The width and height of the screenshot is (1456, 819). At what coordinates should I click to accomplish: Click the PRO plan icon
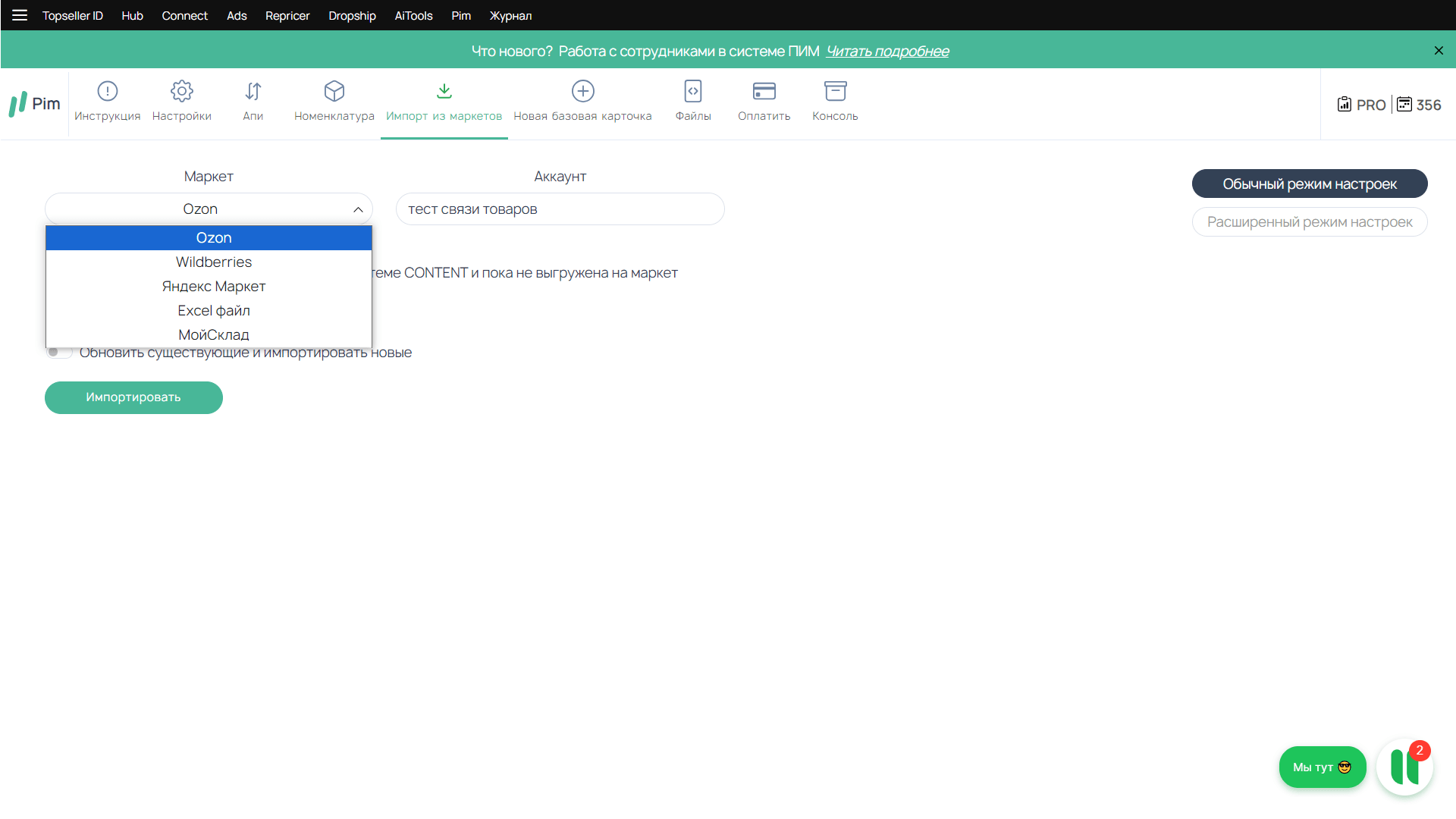coord(1345,104)
